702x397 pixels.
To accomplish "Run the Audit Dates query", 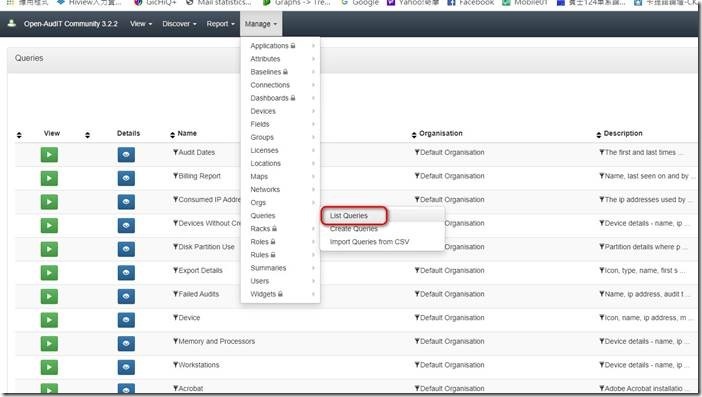I will tap(49, 154).
